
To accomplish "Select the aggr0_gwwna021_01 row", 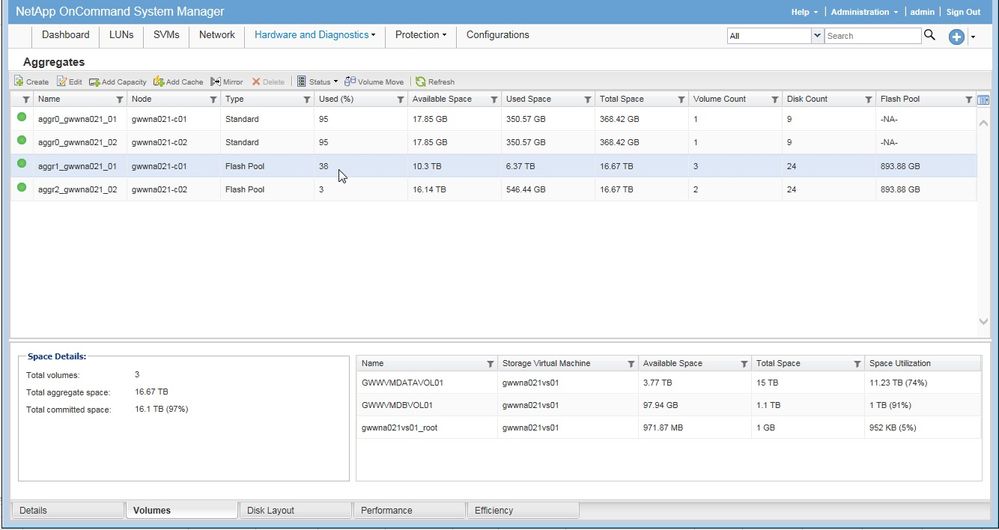I will [x=494, y=119].
